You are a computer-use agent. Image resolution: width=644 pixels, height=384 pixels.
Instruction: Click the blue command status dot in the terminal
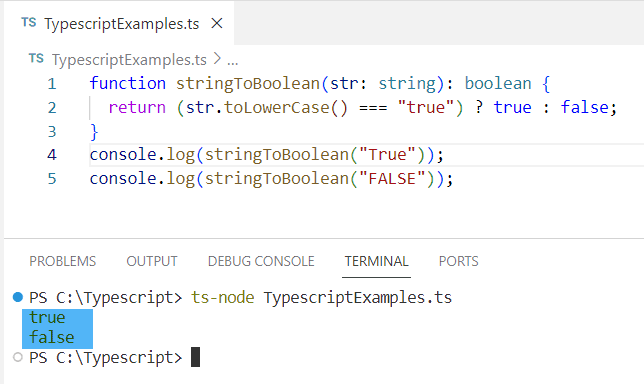tap(18, 297)
